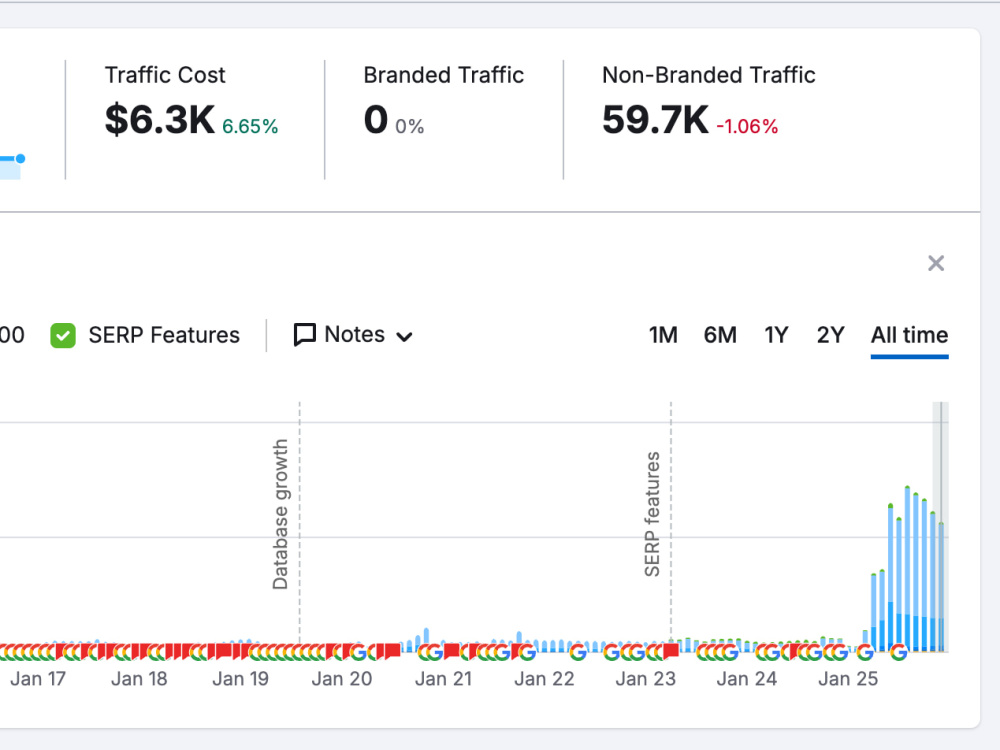This screenshot has width=1000, height=750.
Task: Click the SERP Features label text
Action: point(164,335)
